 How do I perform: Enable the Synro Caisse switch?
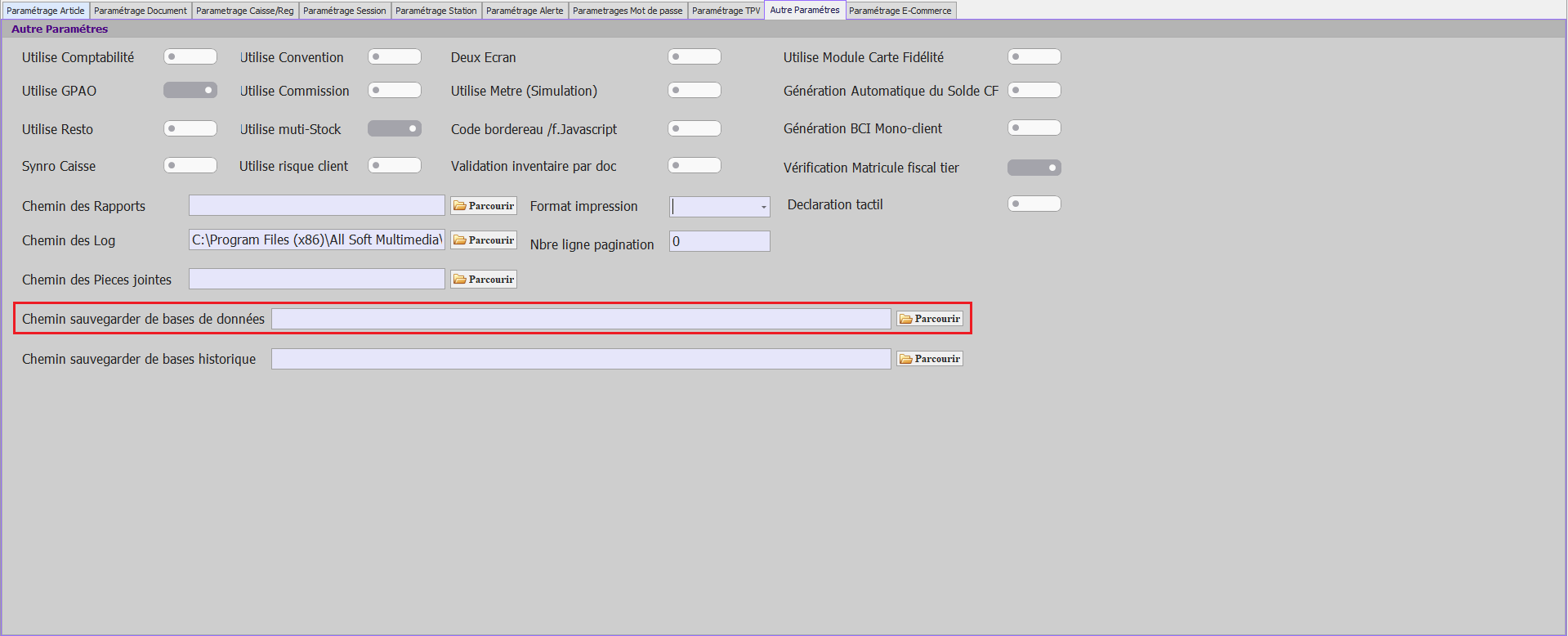(x=190, y=166)
